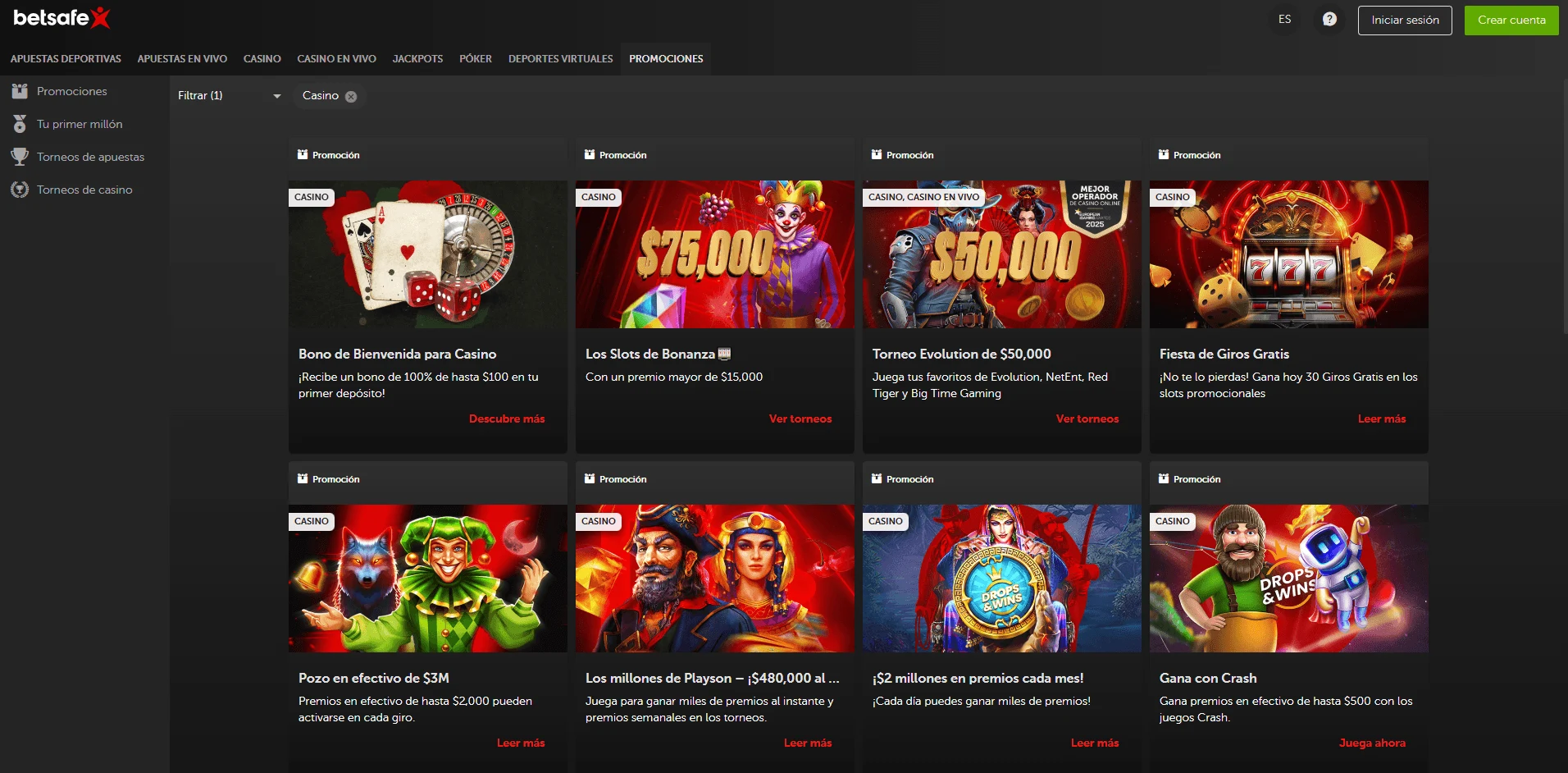This screenshot has height=773, width=1568.
Task: Click the Tu primer millón medal icon
Action: coord(20,124)
